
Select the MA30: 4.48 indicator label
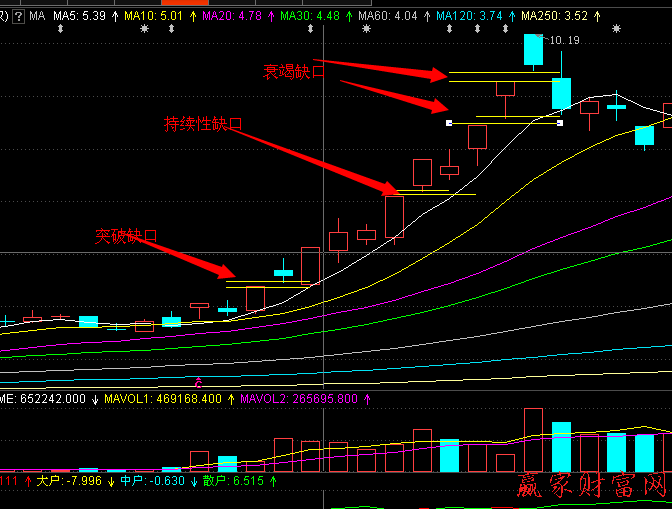311,16
